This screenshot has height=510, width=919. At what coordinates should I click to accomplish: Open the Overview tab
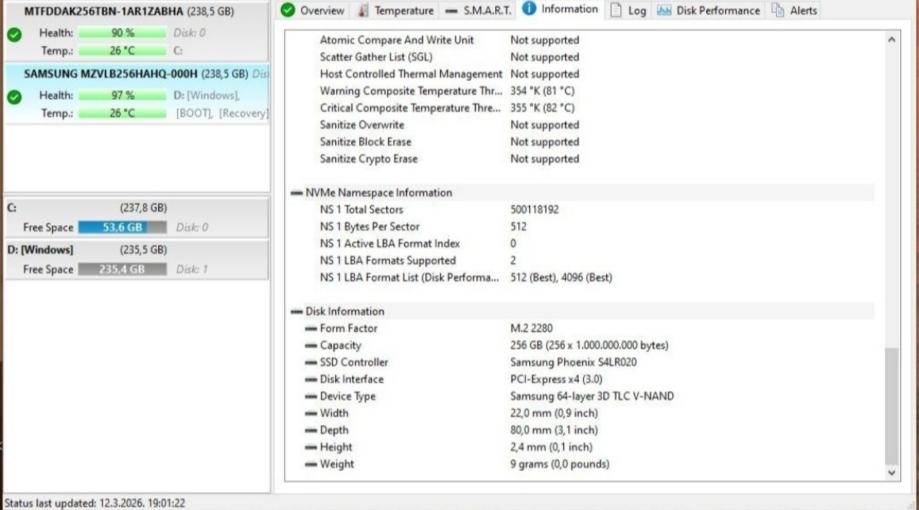tap(314, 10)
